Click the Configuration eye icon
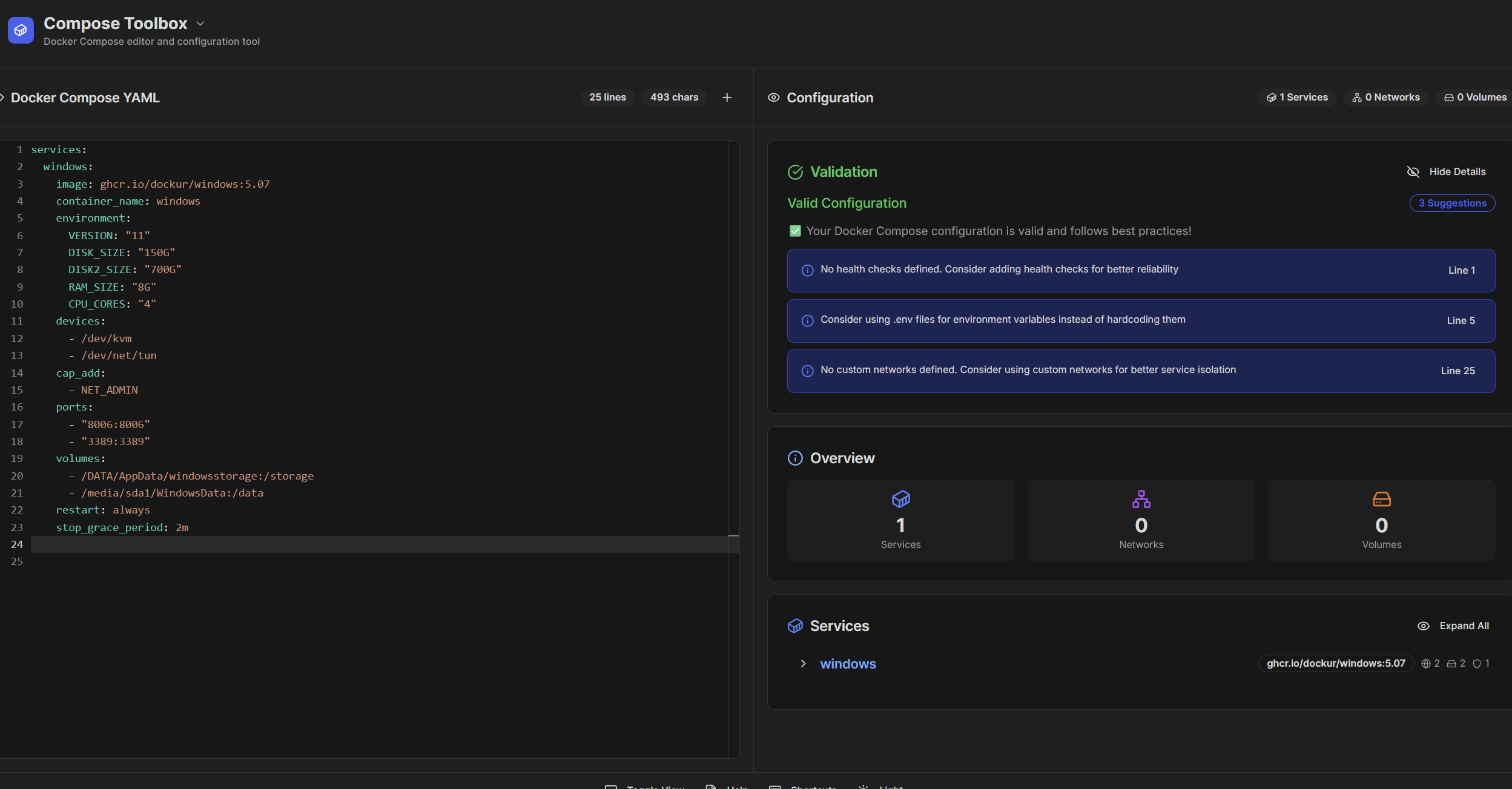 (773, 97)
